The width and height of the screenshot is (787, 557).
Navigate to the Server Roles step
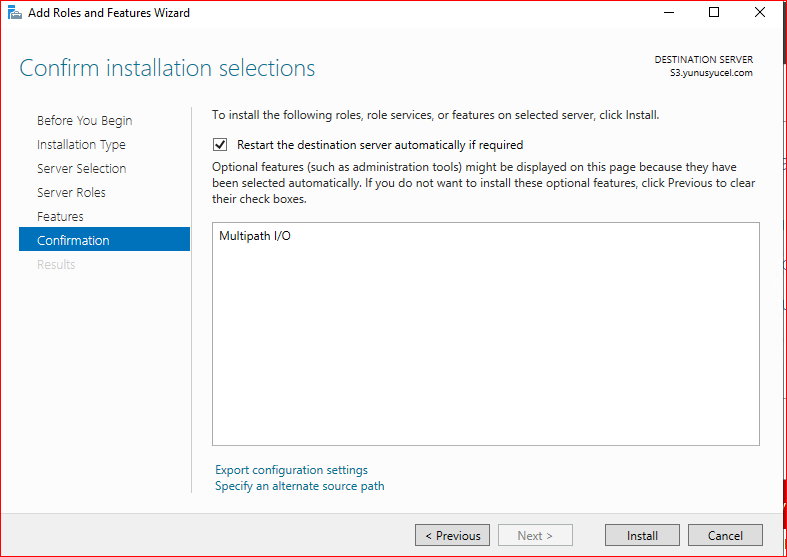[x=71, y=192]
